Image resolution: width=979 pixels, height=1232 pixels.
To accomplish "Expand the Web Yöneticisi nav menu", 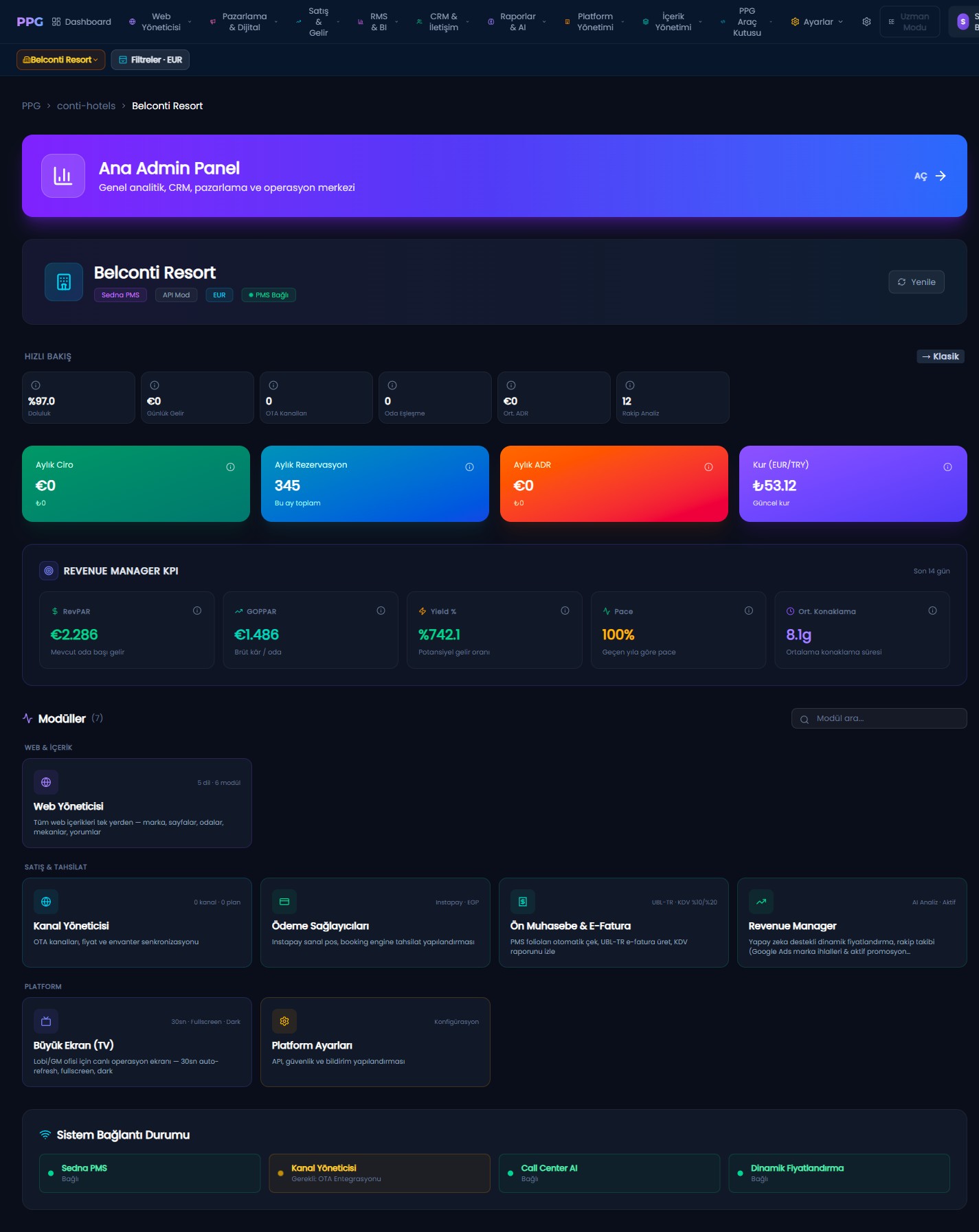I will (161, 22).
